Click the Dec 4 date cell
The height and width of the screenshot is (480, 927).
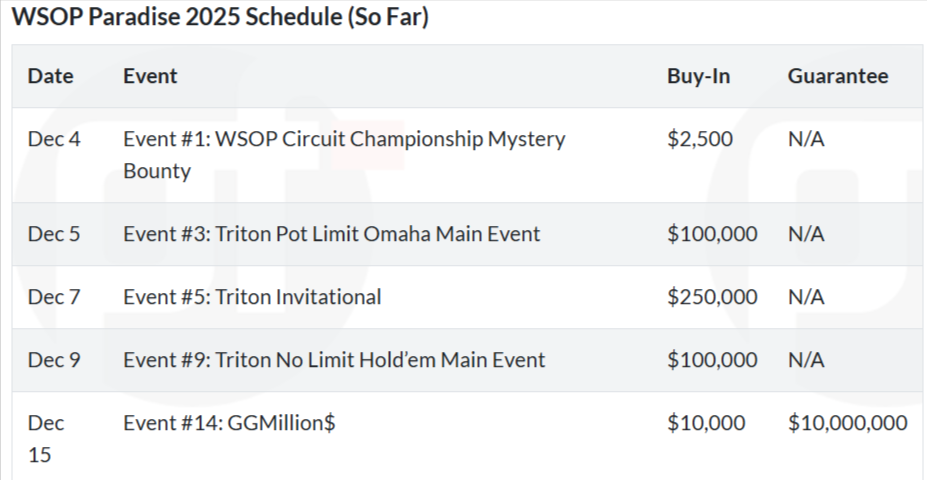coord(54,139)
